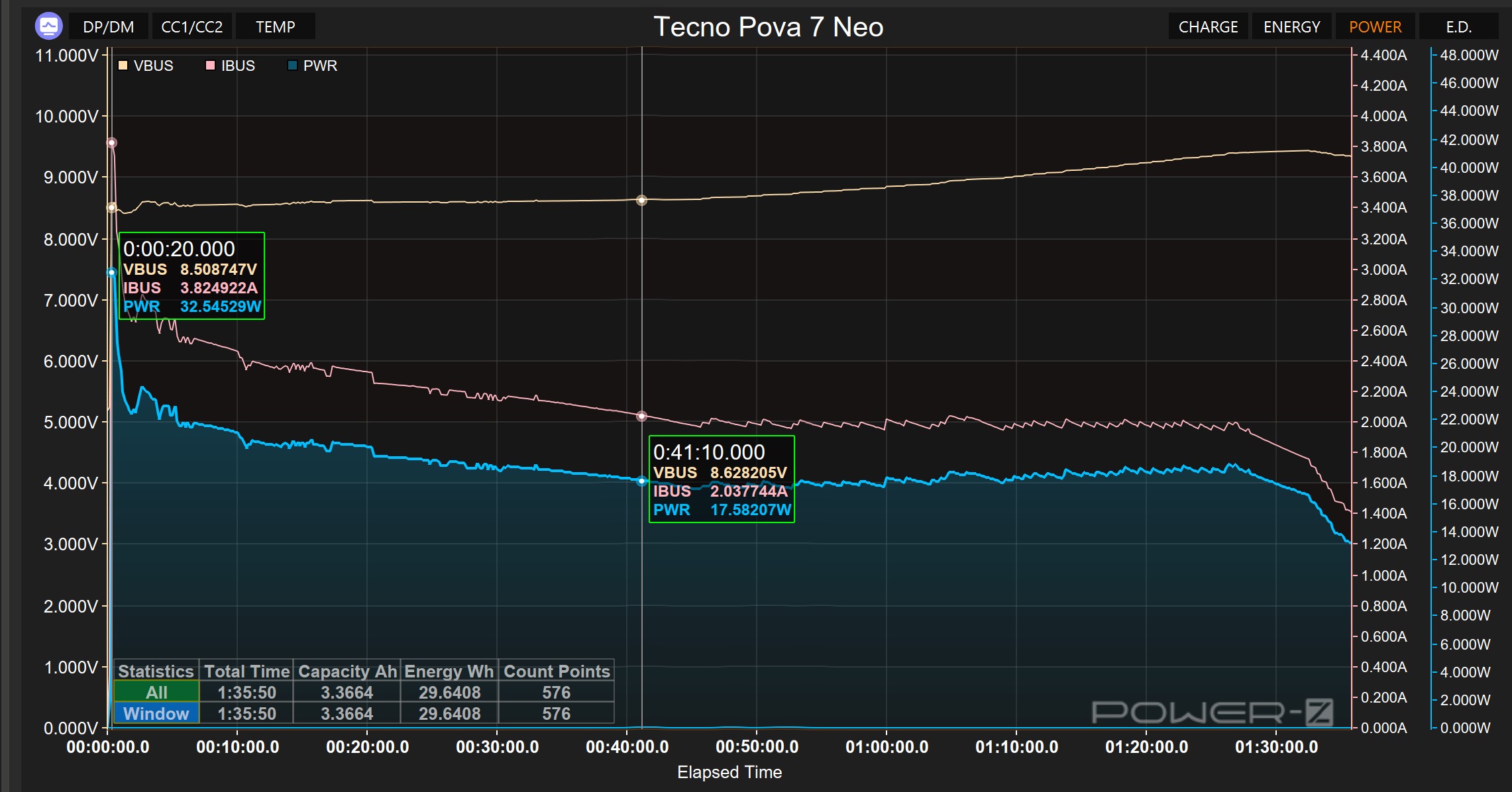The width and height of the screenshot is (1512, 792).
Task: Switch to CC1/CC2 view
Action: coord(192,27)
